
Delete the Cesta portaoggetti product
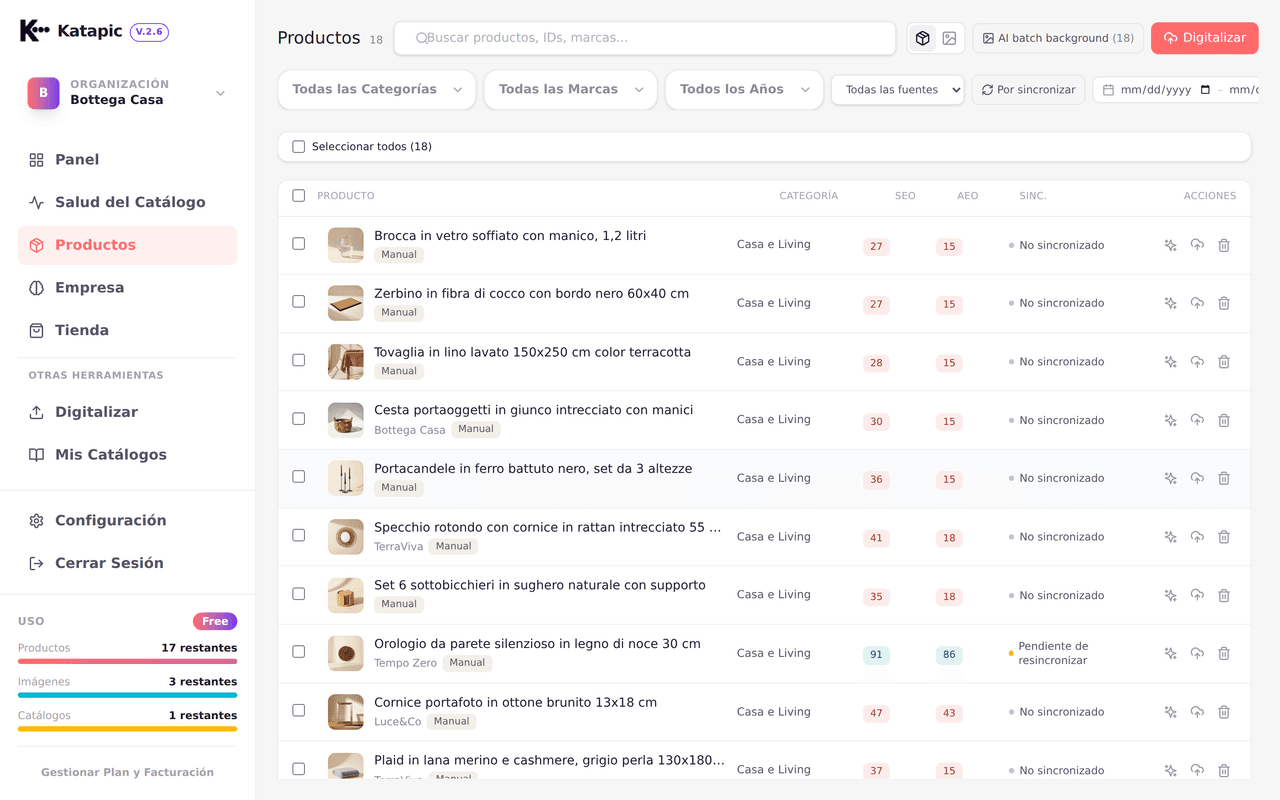1224,420
